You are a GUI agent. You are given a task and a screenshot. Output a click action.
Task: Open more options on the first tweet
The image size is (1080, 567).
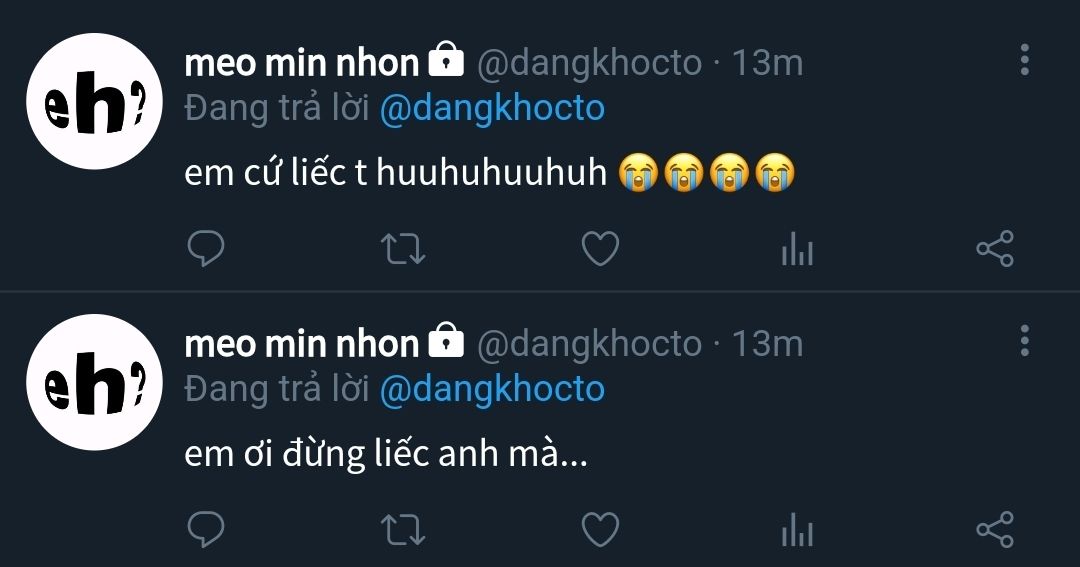point(1024,60)
